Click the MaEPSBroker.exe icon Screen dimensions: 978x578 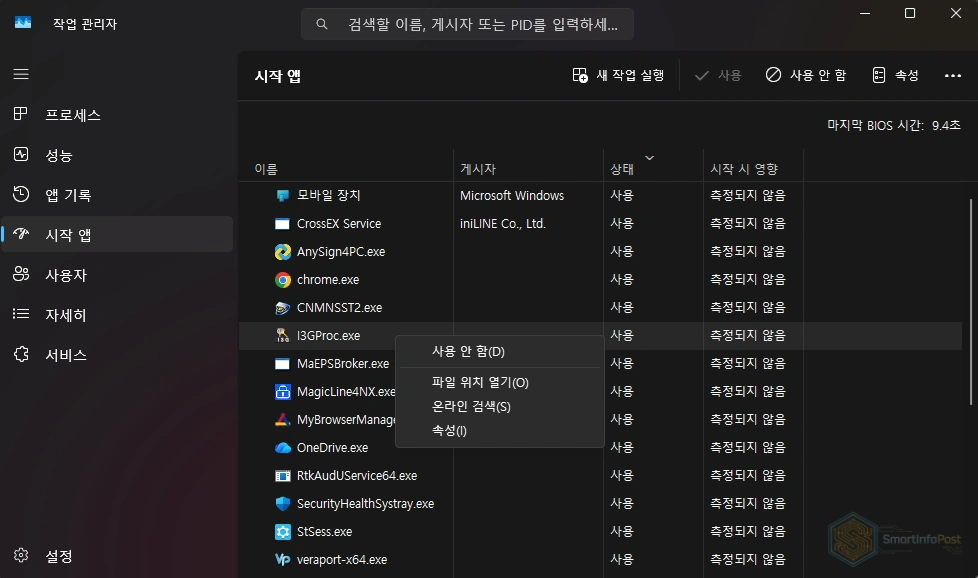[x=283, y=364]
